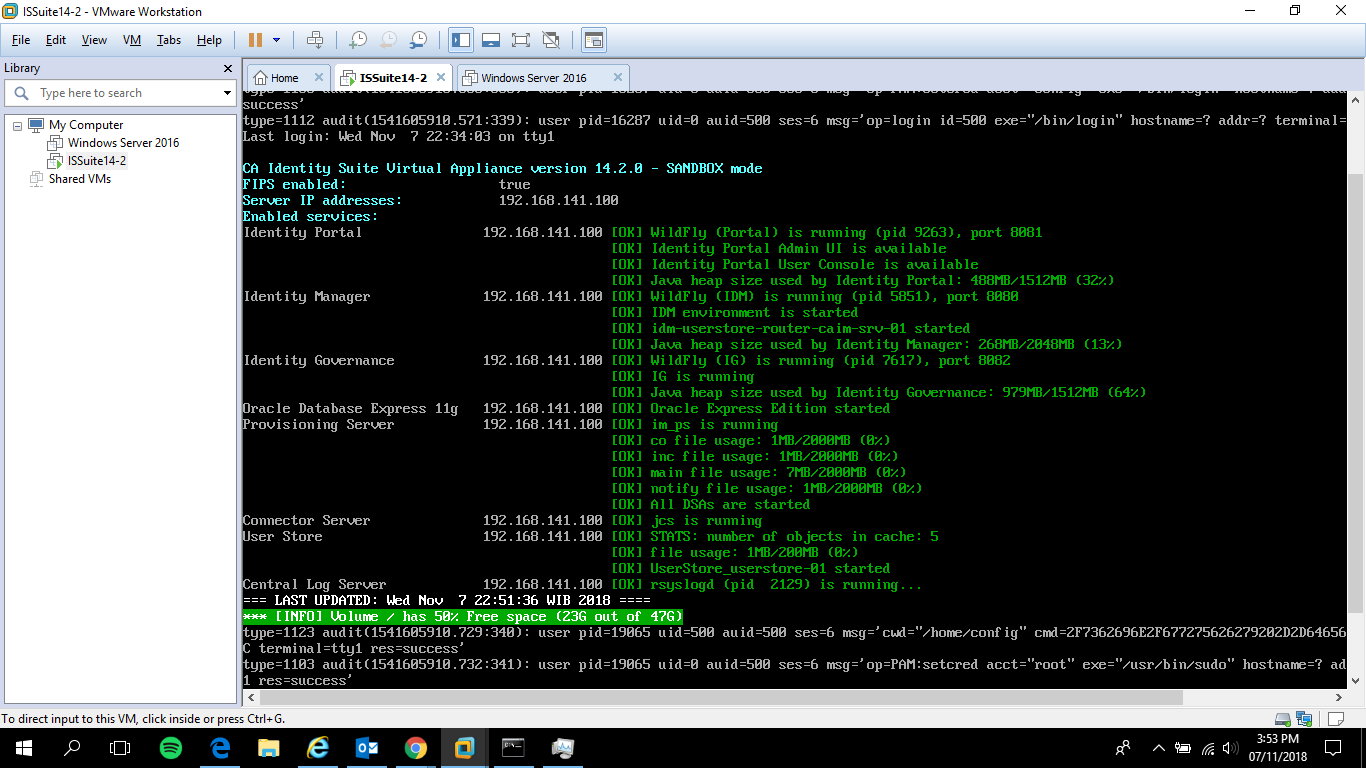The height and width of the screenshot is (768, 1366).
Task: Open File Explorer from the taskbar
Action: (x=268, y=747)
